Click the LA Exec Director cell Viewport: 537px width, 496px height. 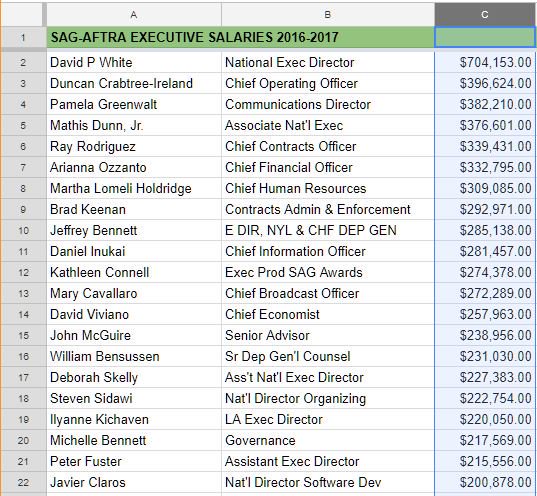point(328,419)
